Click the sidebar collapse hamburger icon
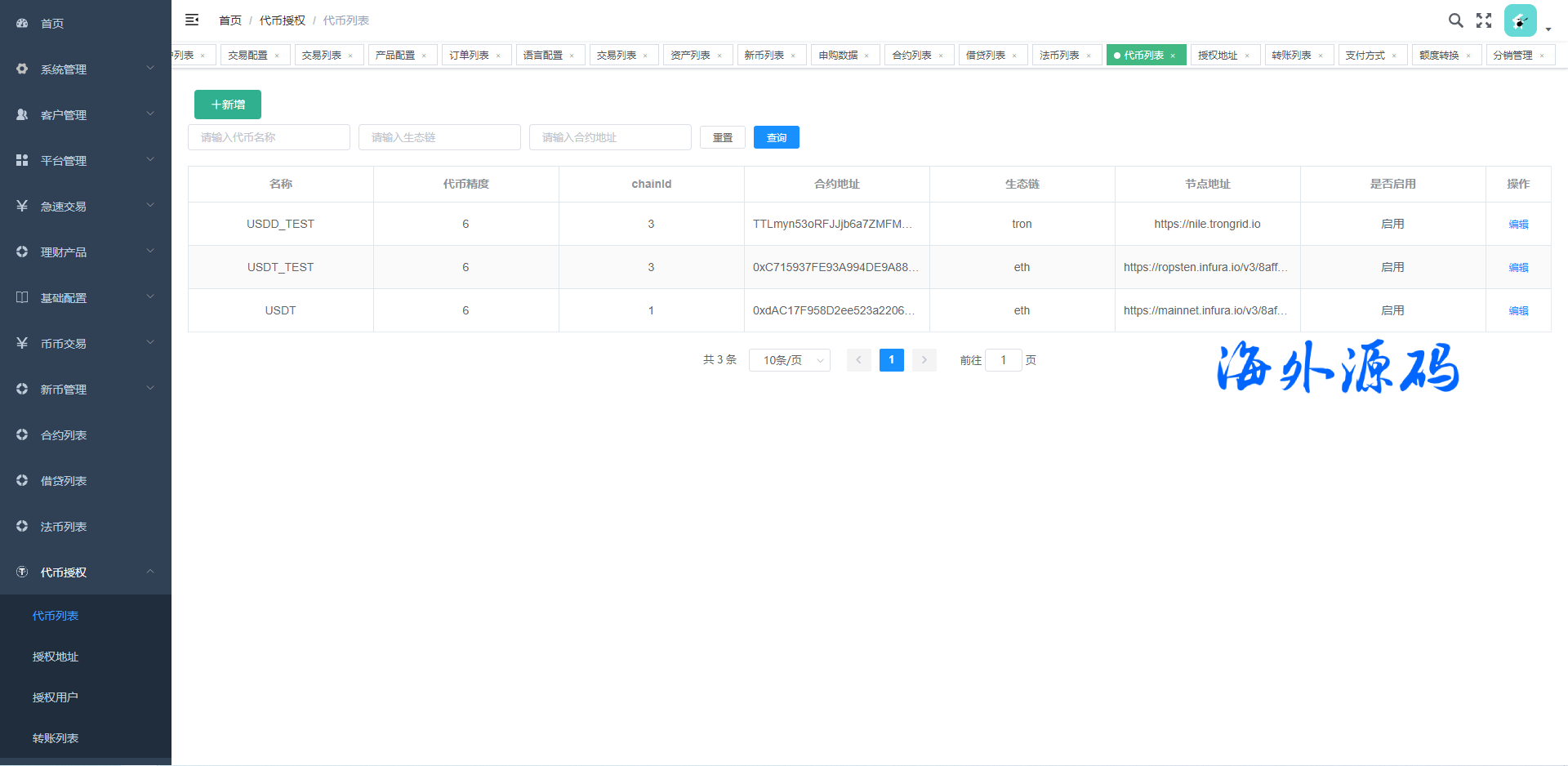The image size is (1568, 766). tap(192, 20)
